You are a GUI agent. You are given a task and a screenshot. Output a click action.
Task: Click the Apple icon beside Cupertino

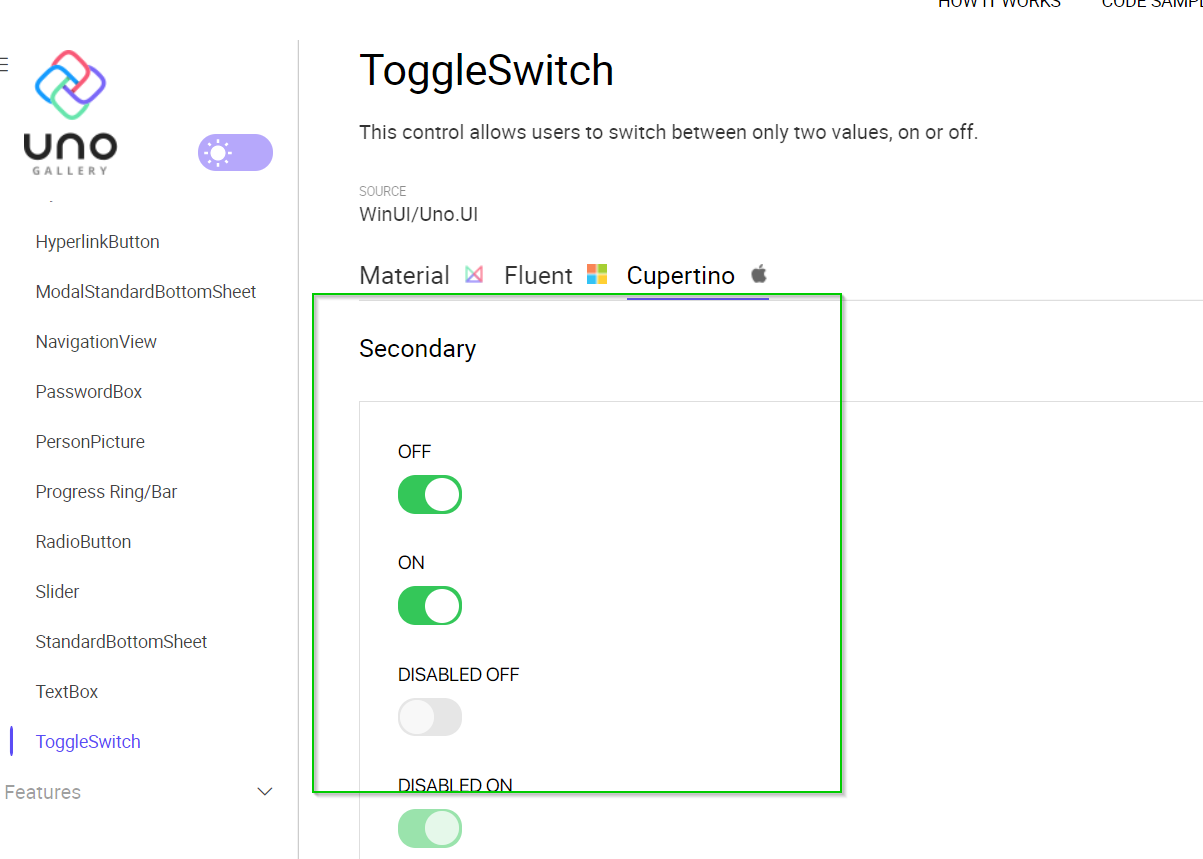coord(758,274)
